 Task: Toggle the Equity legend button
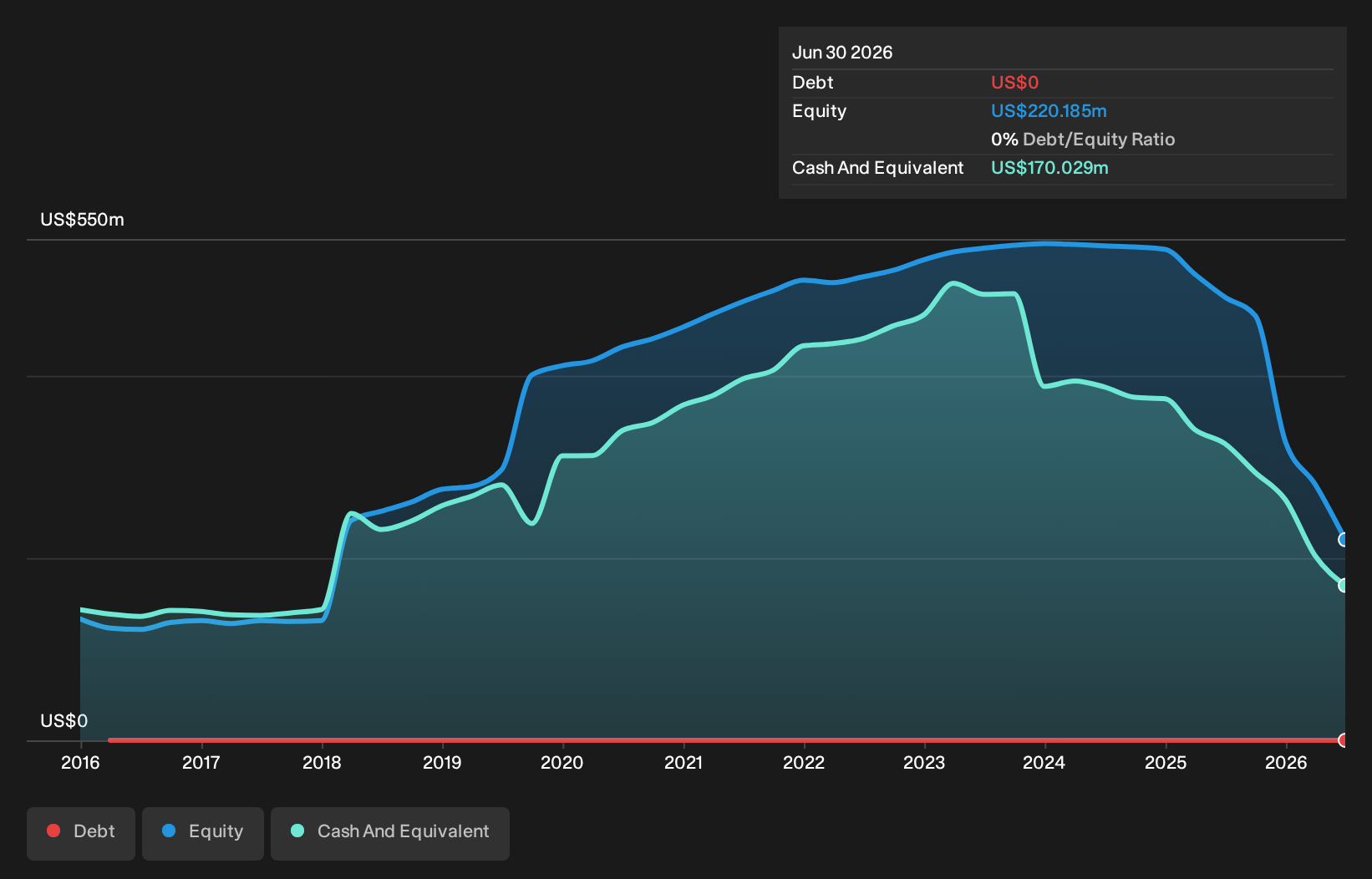(x=203, y=833)
